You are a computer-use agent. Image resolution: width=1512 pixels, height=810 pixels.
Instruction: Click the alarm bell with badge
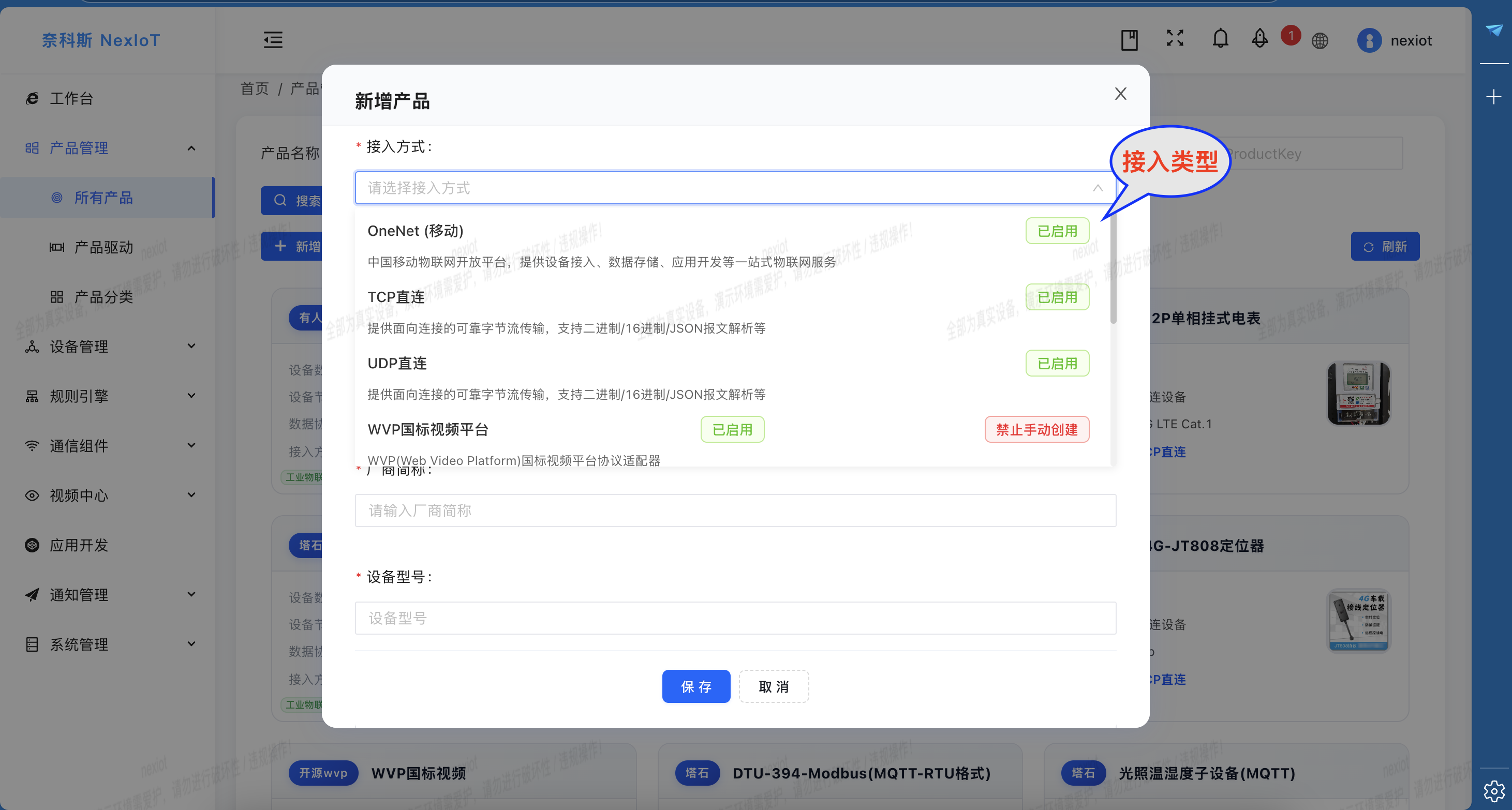(x=1259, y=39)
